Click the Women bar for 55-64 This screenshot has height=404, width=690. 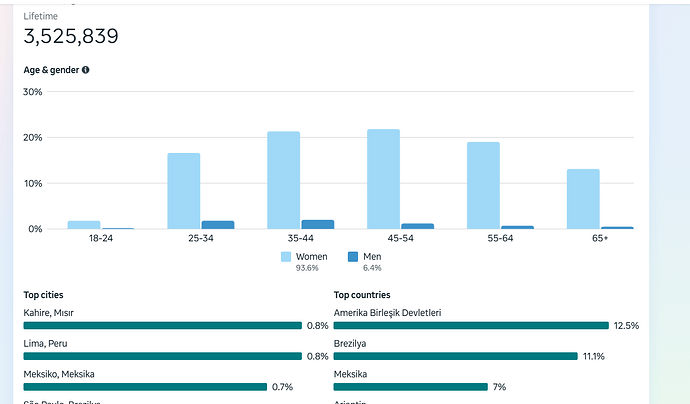(x=483, y=185)
